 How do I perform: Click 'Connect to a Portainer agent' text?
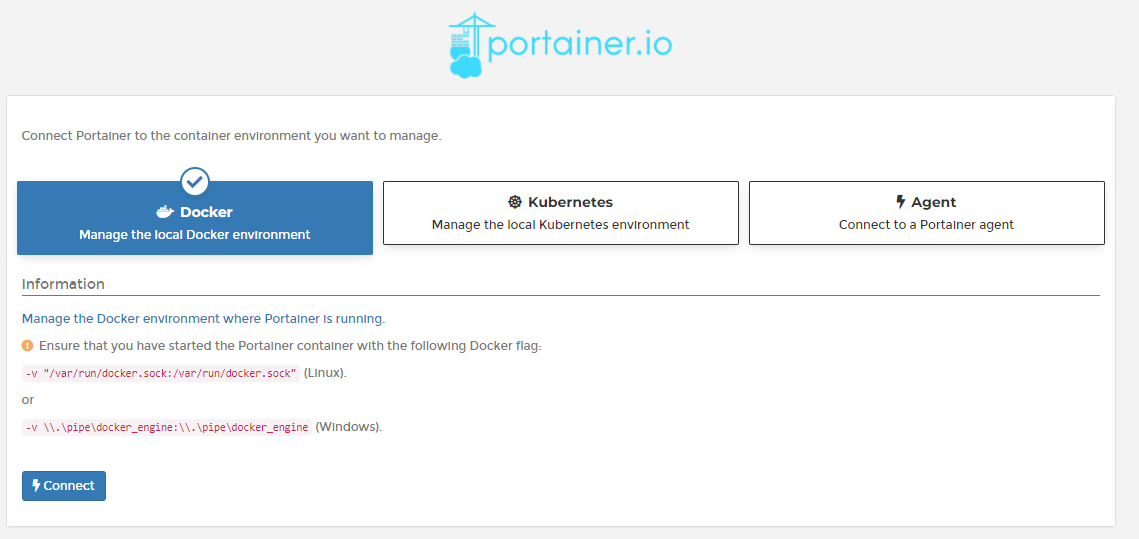926,224
